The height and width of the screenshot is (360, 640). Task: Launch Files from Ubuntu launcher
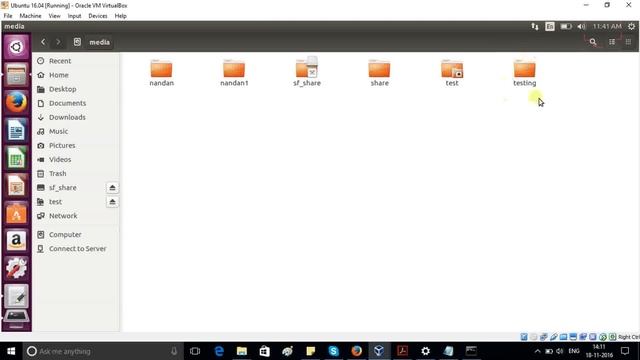coord(16,75)
